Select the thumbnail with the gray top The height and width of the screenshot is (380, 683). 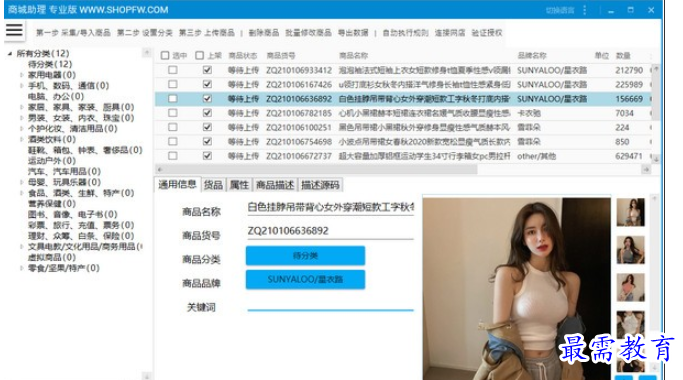click(x=630, y=250)
